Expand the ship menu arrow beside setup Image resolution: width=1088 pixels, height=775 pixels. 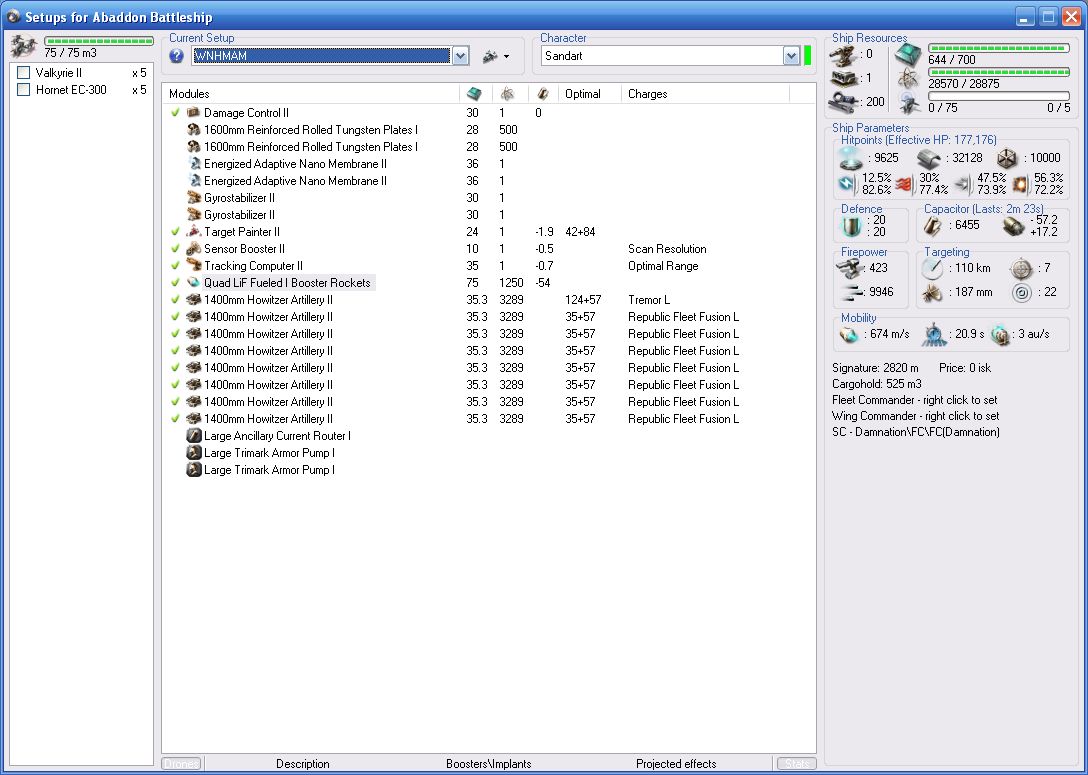496,56
